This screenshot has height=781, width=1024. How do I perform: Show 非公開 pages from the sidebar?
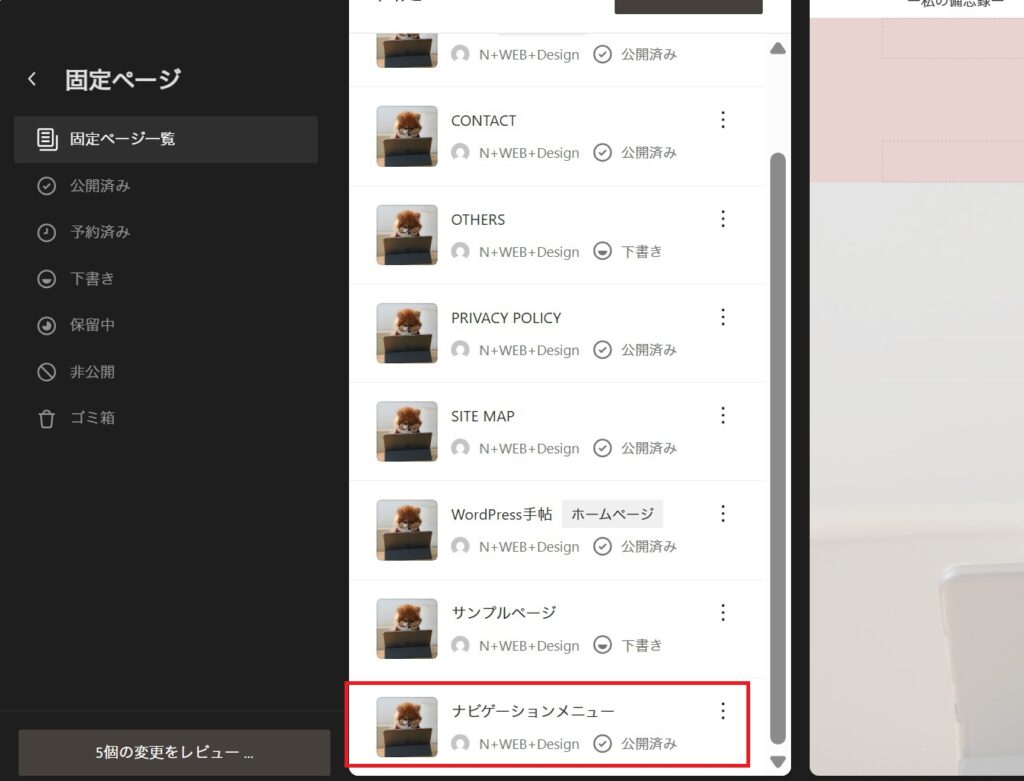tap(92, 372)
